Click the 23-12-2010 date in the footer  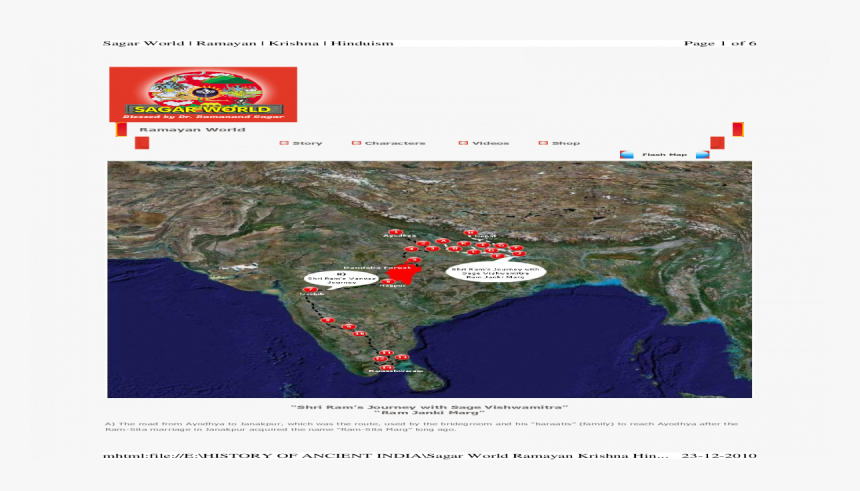719,456
